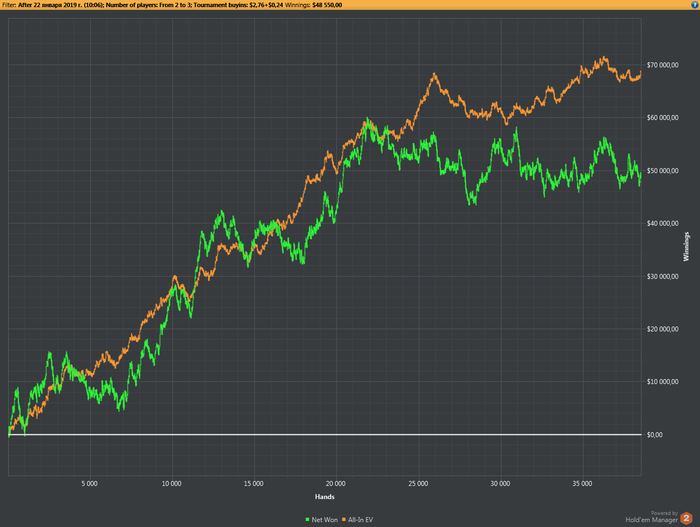Click the 15 000 hands axis label
The width and height of the screenshot is (700, 527).
[x=254, y=484]
